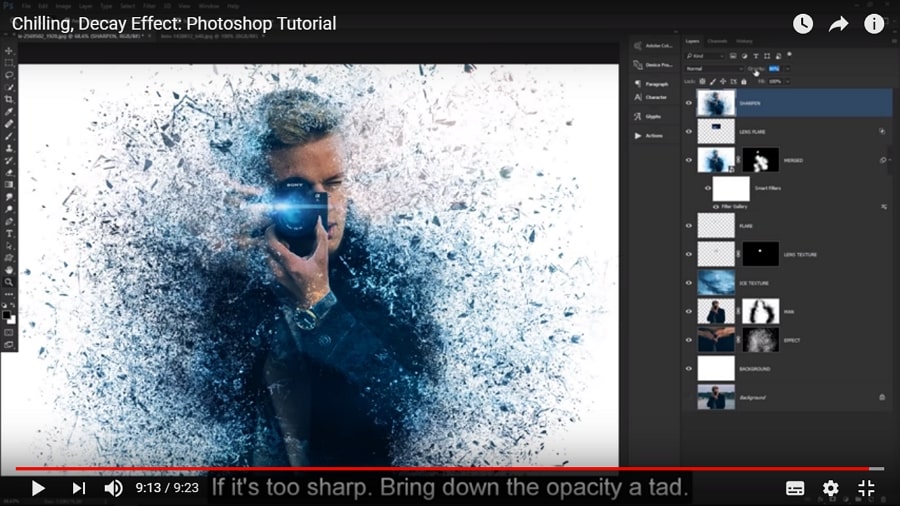
Task: Click the Watch Later clock icon
Action: [x=803, y=24]
